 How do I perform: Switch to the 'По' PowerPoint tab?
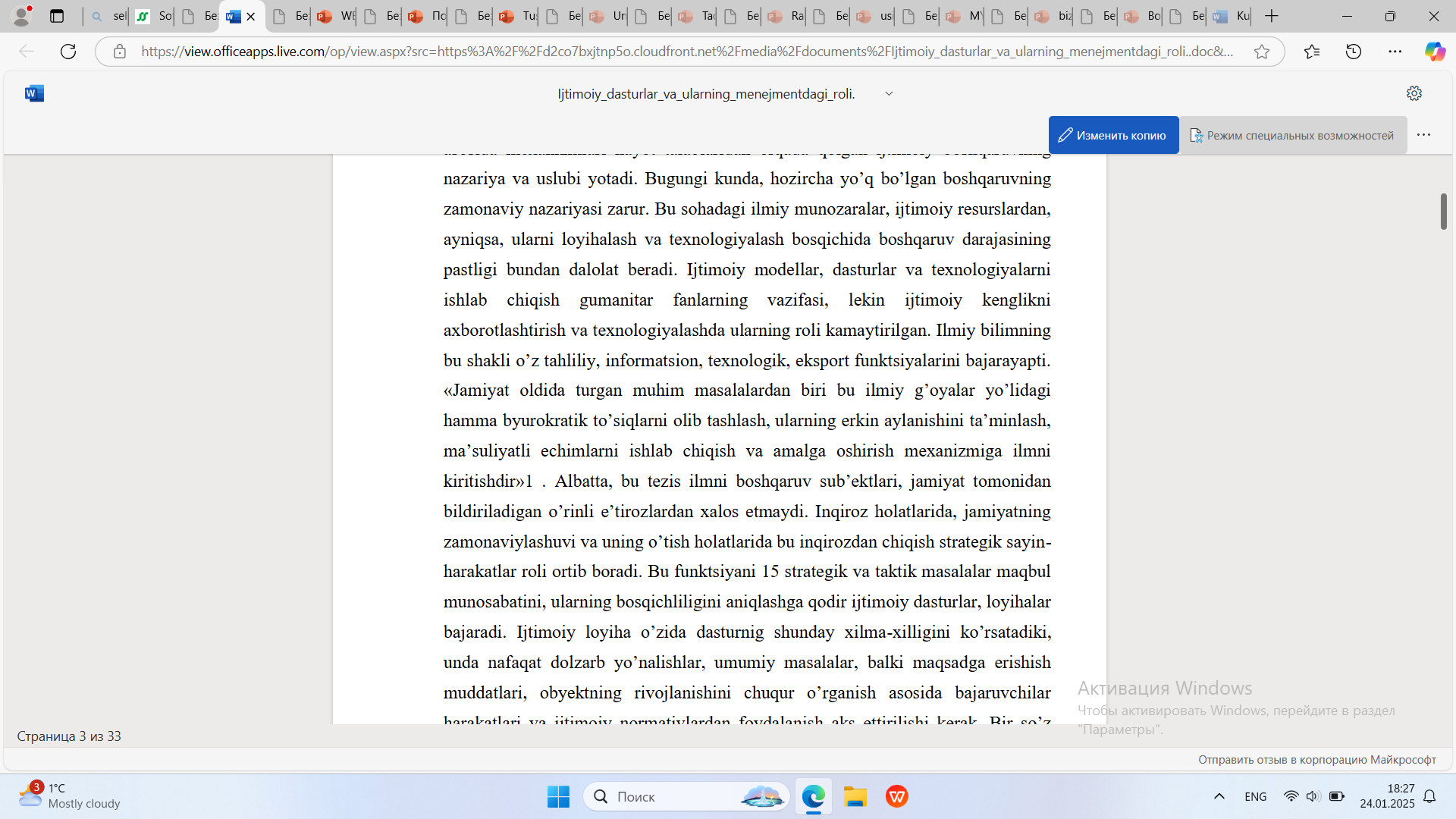click(425, 16)
